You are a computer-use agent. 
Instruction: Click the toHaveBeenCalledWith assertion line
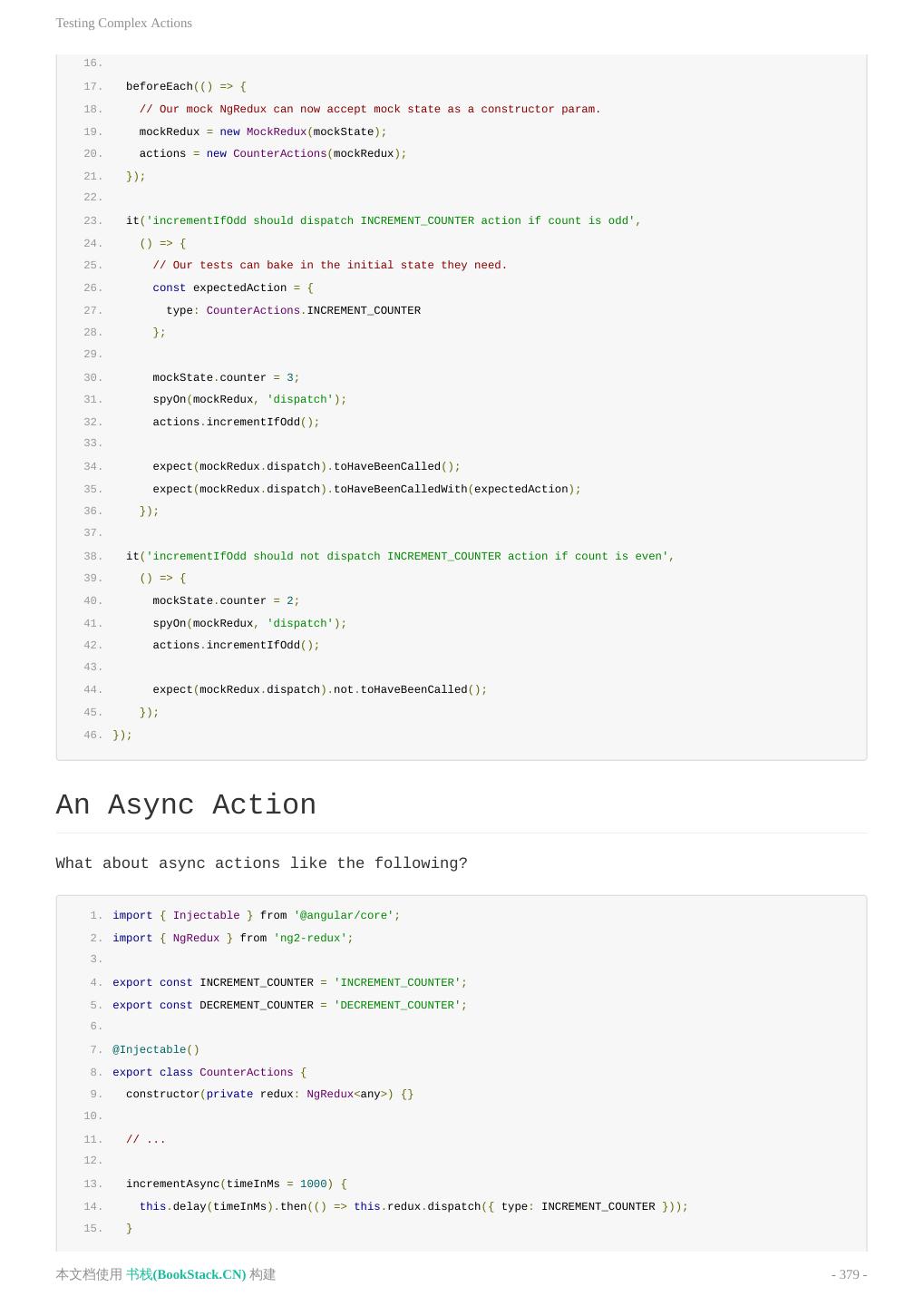click(x=366, y=489)
